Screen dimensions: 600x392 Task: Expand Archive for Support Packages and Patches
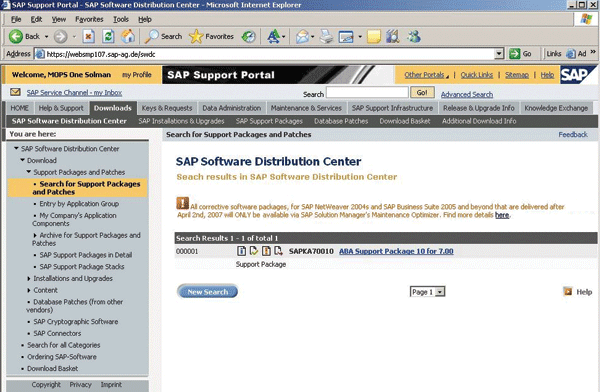click(35, 235)
